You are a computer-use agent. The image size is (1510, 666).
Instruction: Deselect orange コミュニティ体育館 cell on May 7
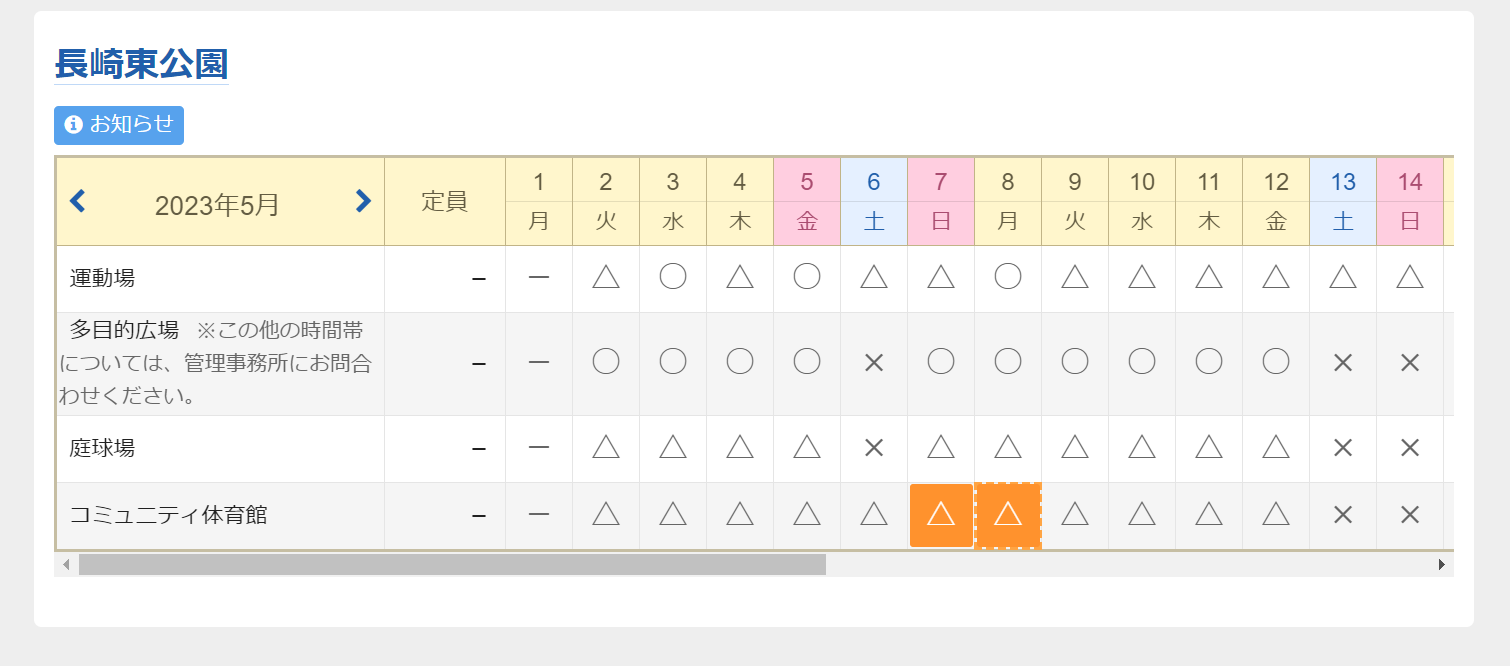[941, 515]
